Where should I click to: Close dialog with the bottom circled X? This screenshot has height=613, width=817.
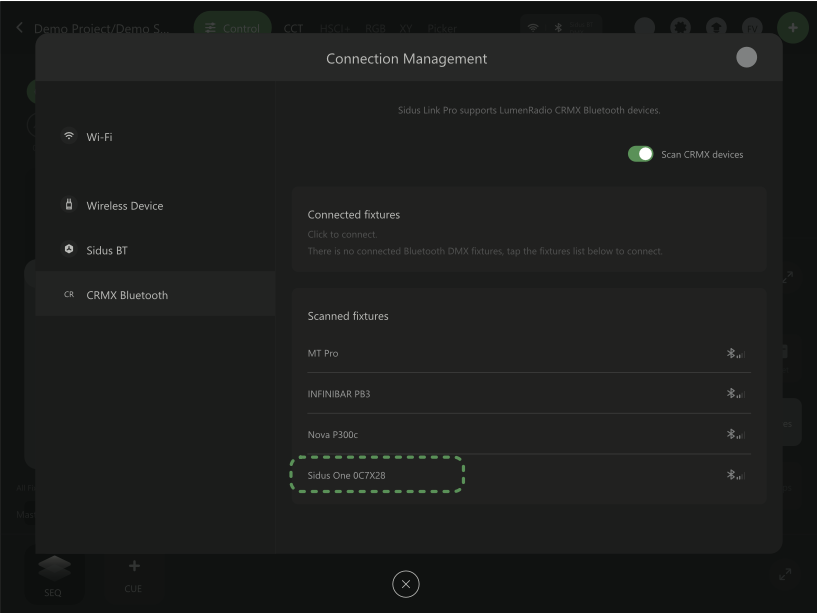[x=404, y=585]
